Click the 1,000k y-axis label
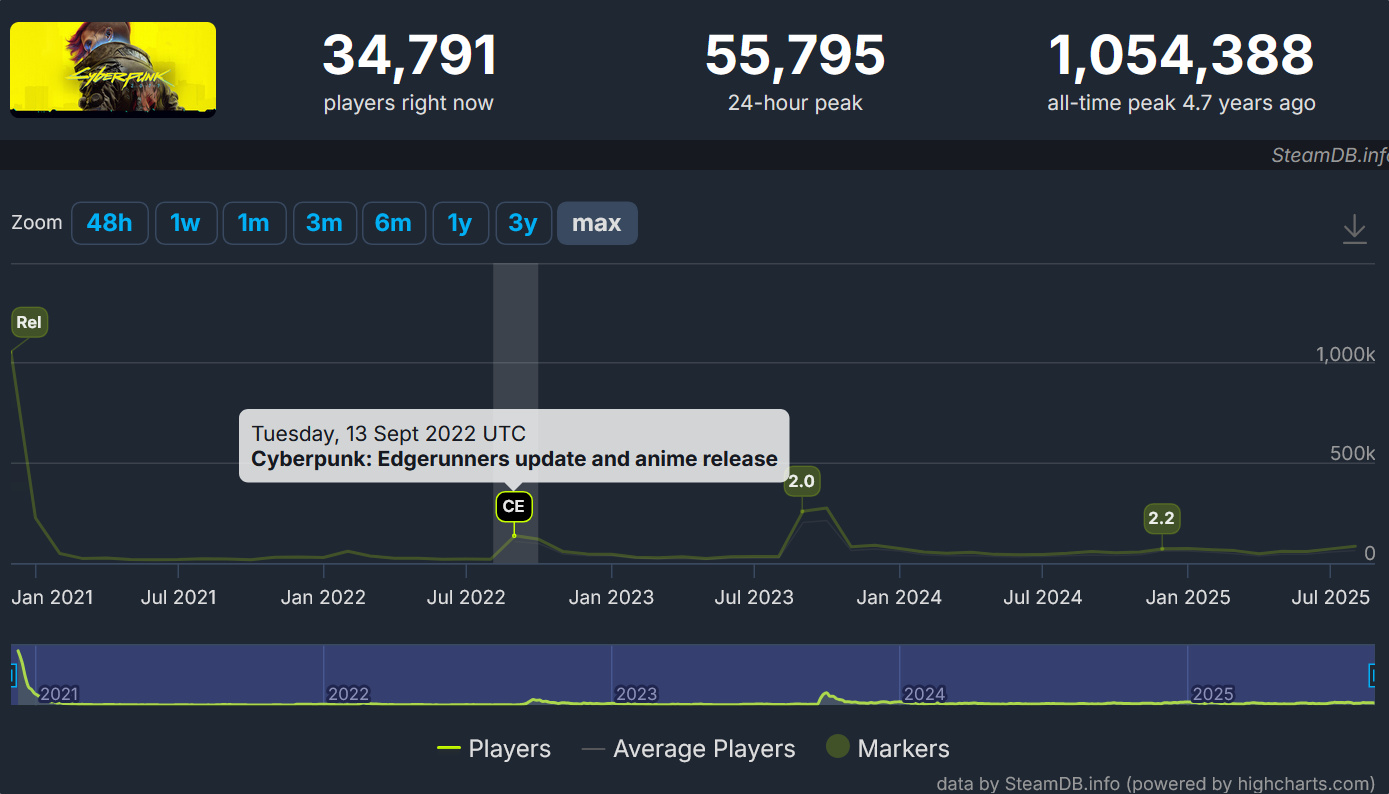1389x794 pixels. pos(1346,355)
